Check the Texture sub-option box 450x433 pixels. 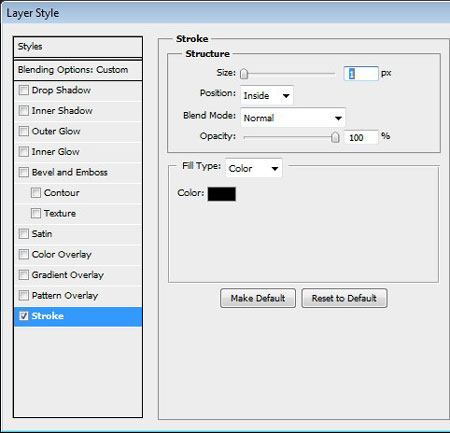(x=36, y=213)
